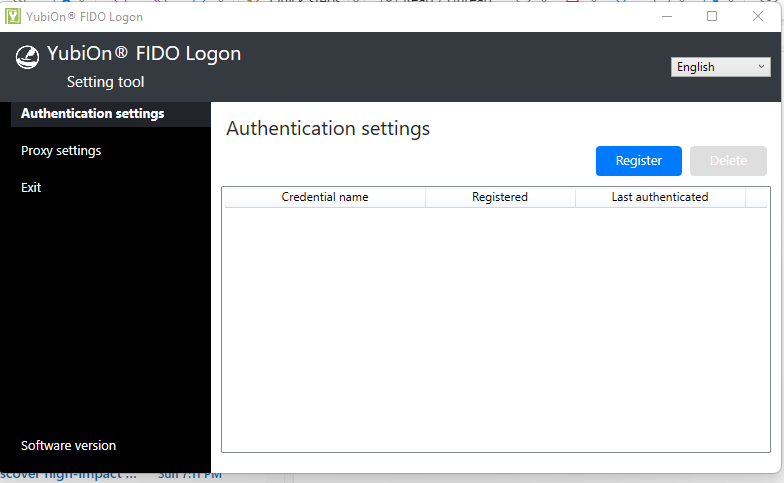This screenshot has width=784, height=483.
Task: Open Proxy settings in the sidebar
Action: 61,151
